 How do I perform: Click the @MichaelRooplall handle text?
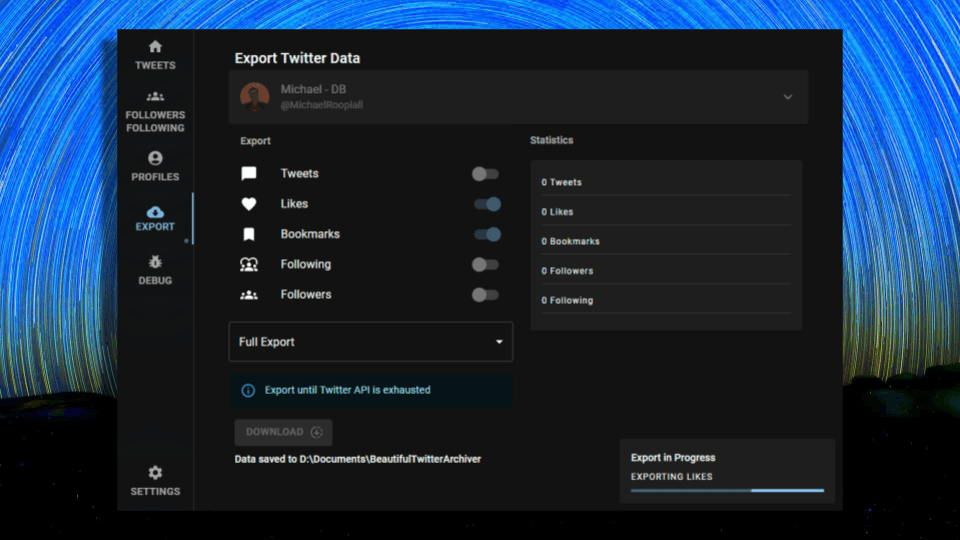pyautogui.click(x=321, y=105)
